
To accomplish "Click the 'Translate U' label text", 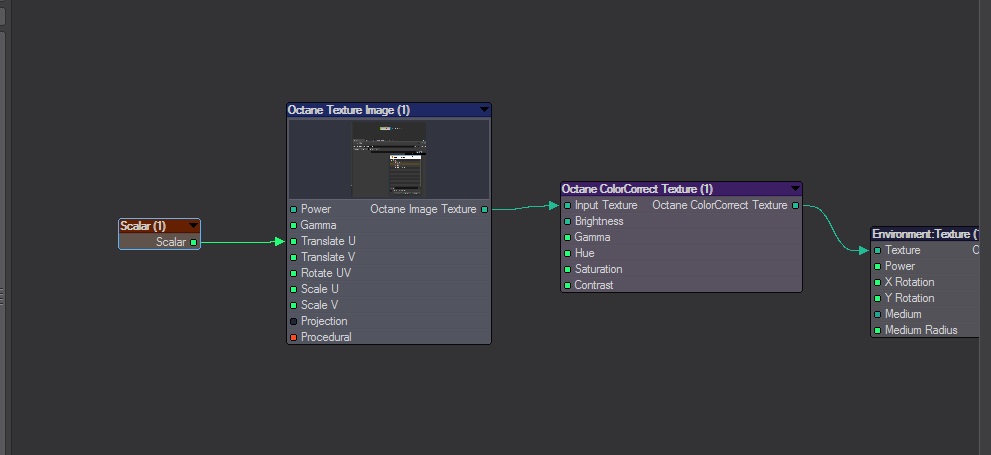I will click(328, 241).
